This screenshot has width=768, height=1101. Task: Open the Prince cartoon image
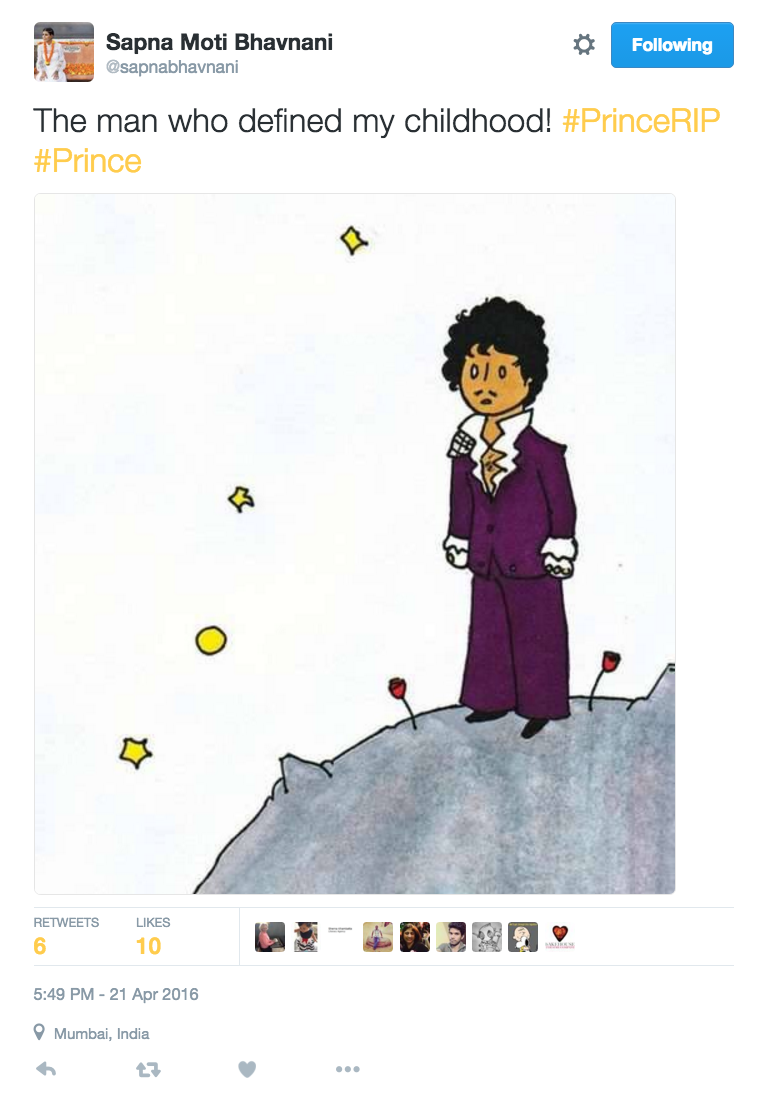(355, 543)
